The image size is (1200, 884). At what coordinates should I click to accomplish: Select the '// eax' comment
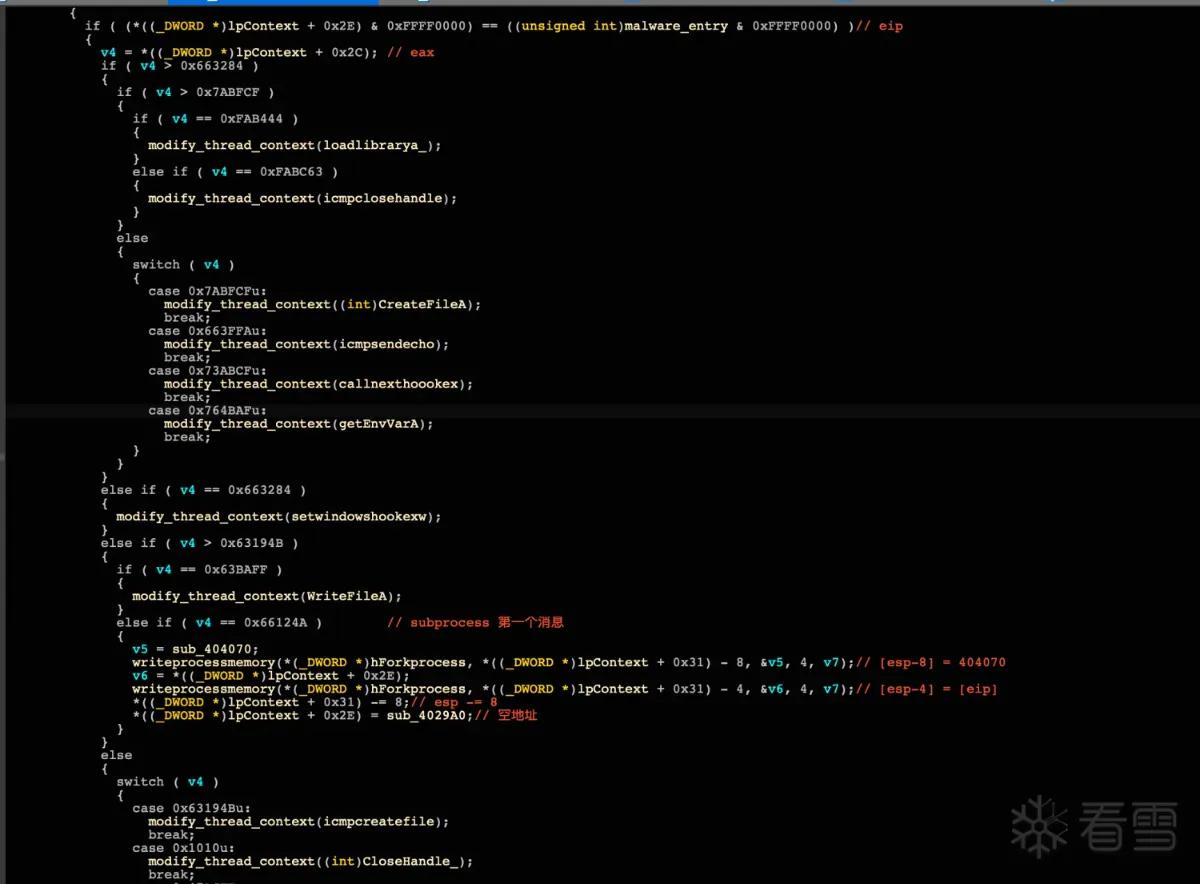[410, 52]
